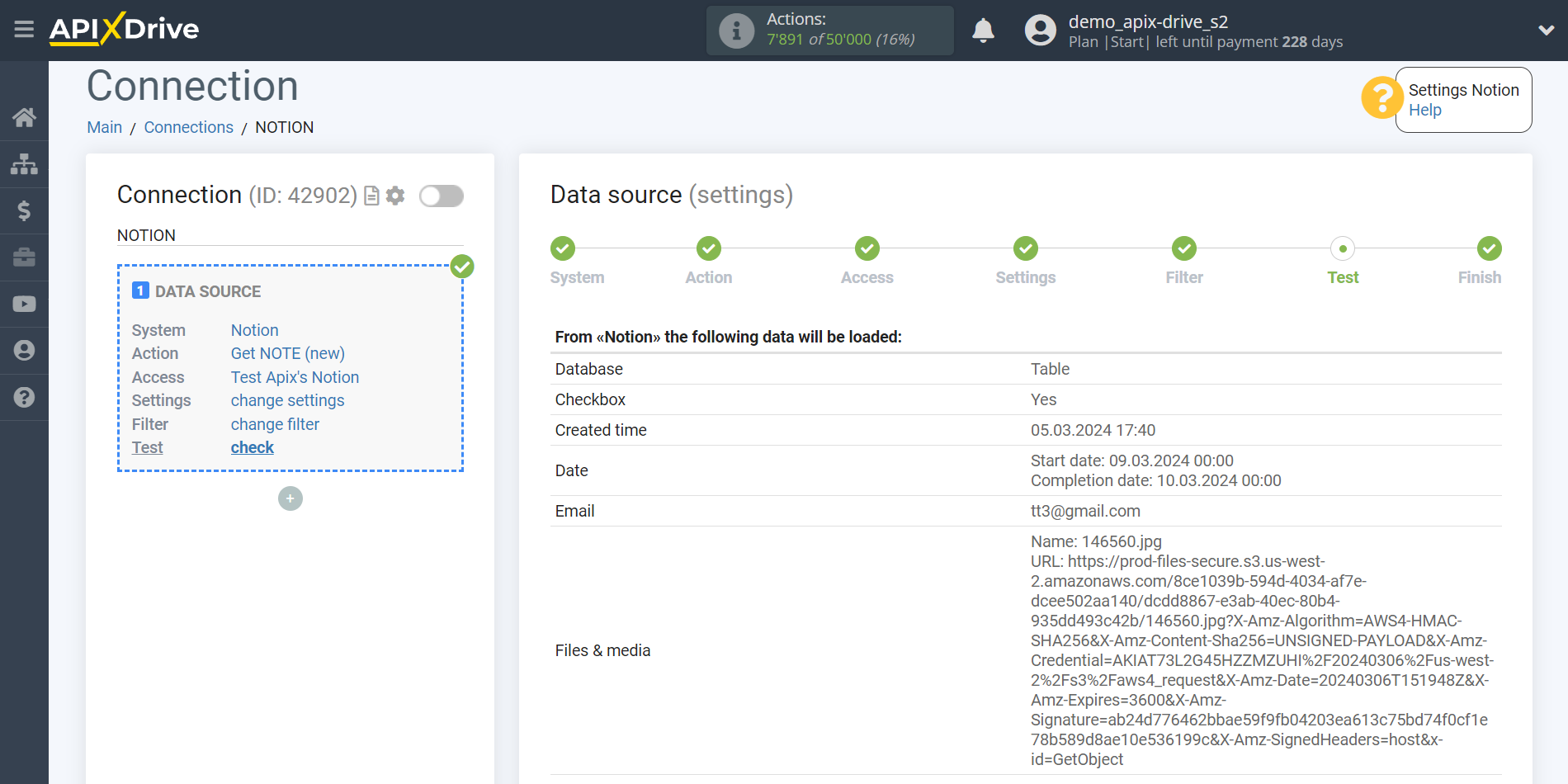Screen dimensions: 1568x784
Task: Select the Created time value 05.03.2024 17:40
Action: click(1093, 430)
